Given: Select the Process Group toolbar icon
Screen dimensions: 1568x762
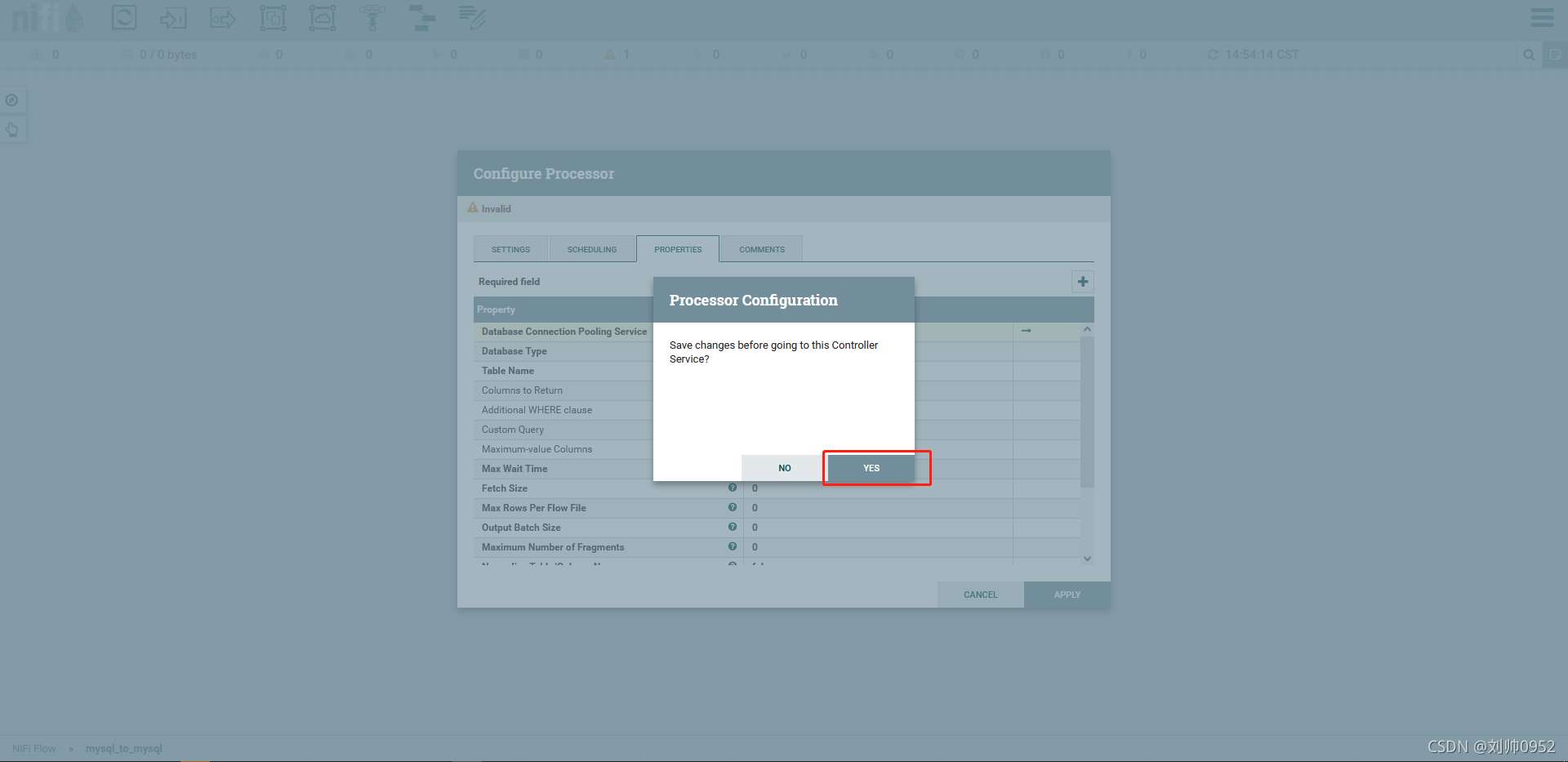Looking at the screenshot, I should click(x=273, y=17).
